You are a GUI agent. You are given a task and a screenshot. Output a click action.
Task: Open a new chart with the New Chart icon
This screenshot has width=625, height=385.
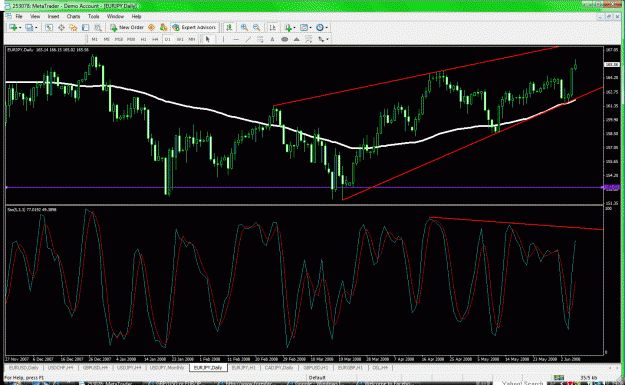(13, 28)
